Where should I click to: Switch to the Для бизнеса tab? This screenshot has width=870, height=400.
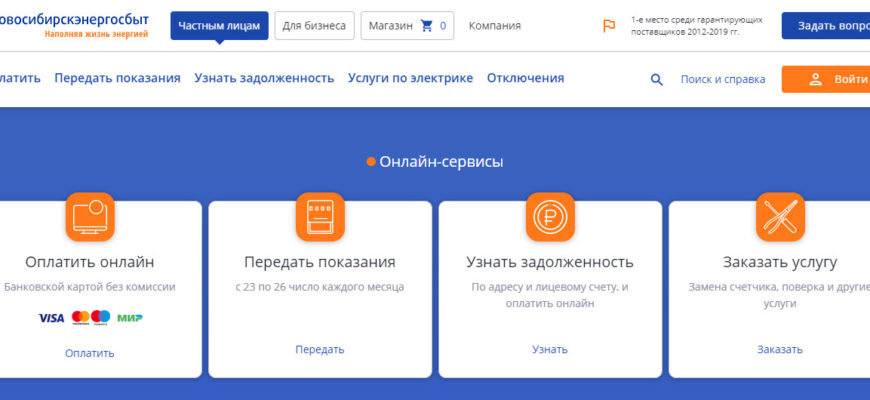click(x=314, y=26)
